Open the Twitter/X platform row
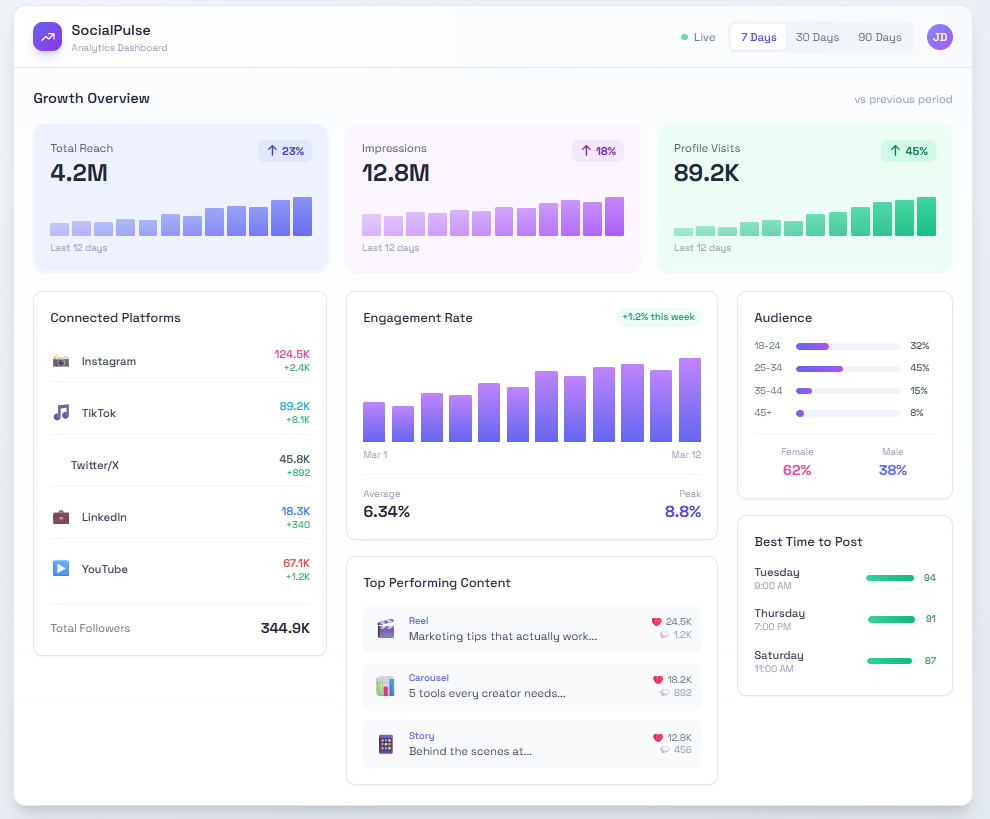Image resolution: width=990 pixels, height=819 pixels. [x=180, y=465]
